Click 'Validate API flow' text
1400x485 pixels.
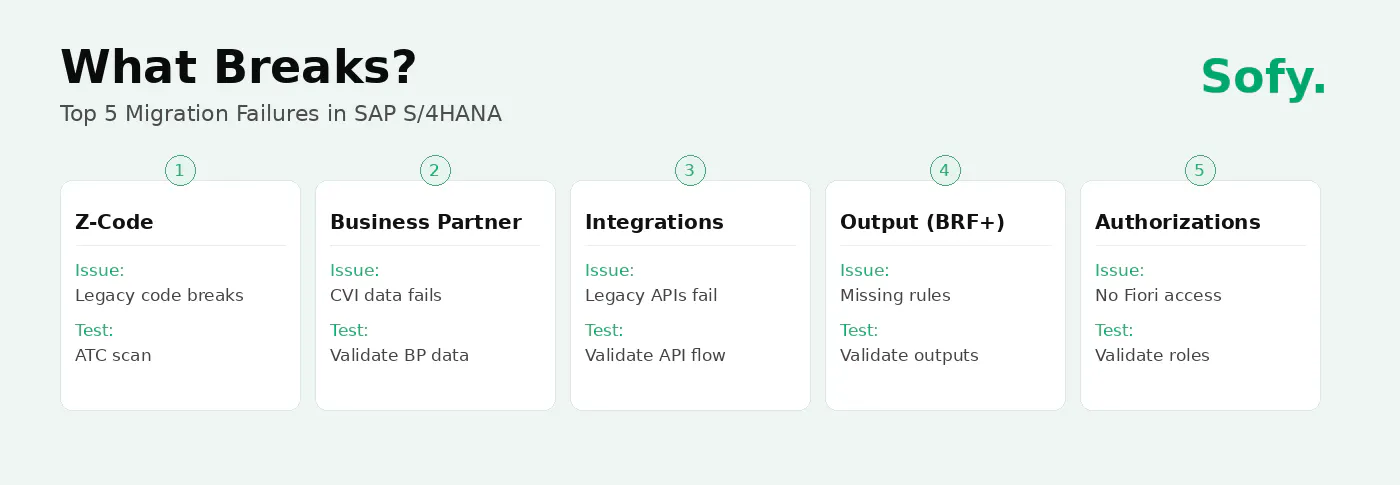tap(655, 355)
